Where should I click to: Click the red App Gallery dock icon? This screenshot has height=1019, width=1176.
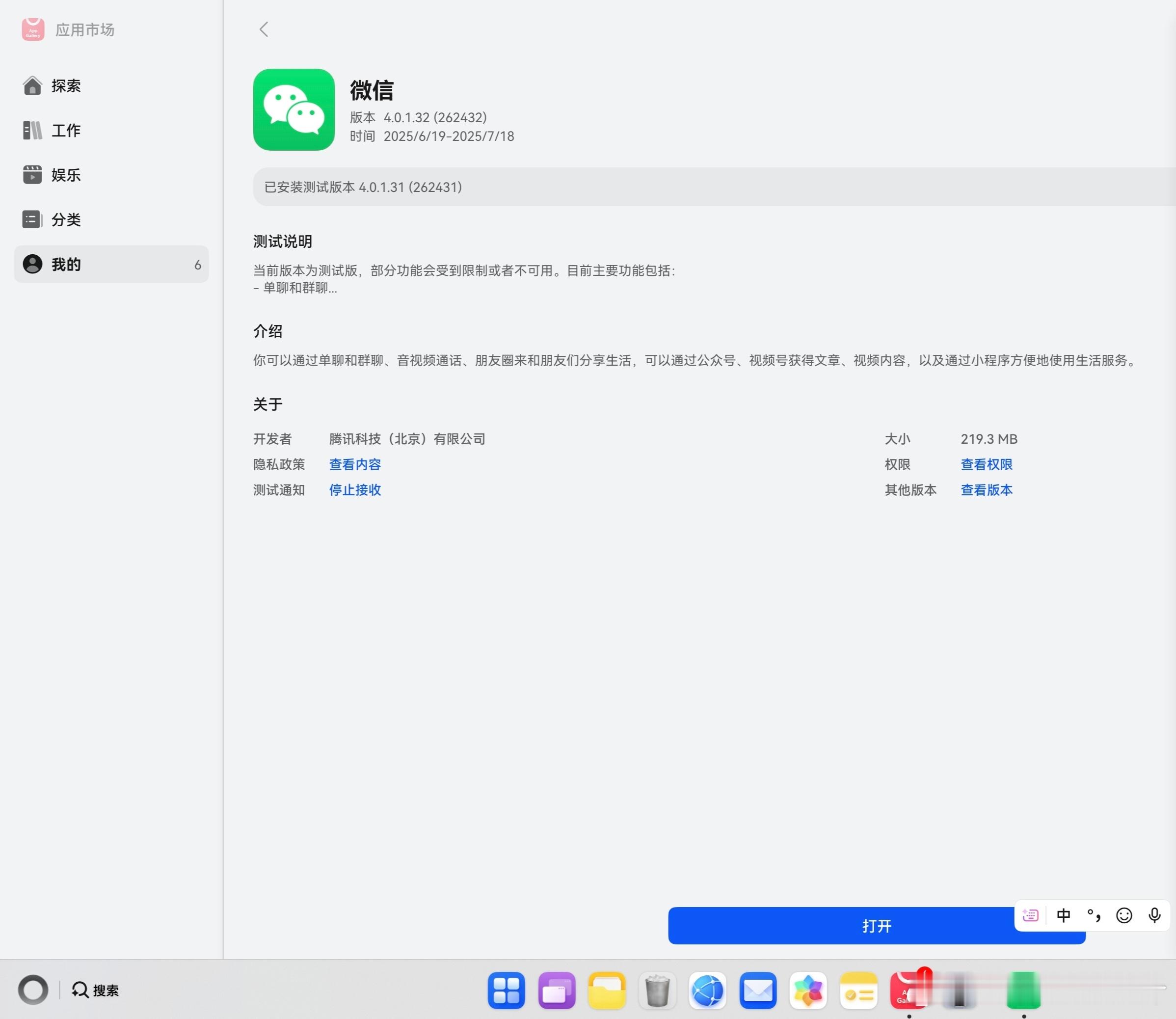click(909, 991)
